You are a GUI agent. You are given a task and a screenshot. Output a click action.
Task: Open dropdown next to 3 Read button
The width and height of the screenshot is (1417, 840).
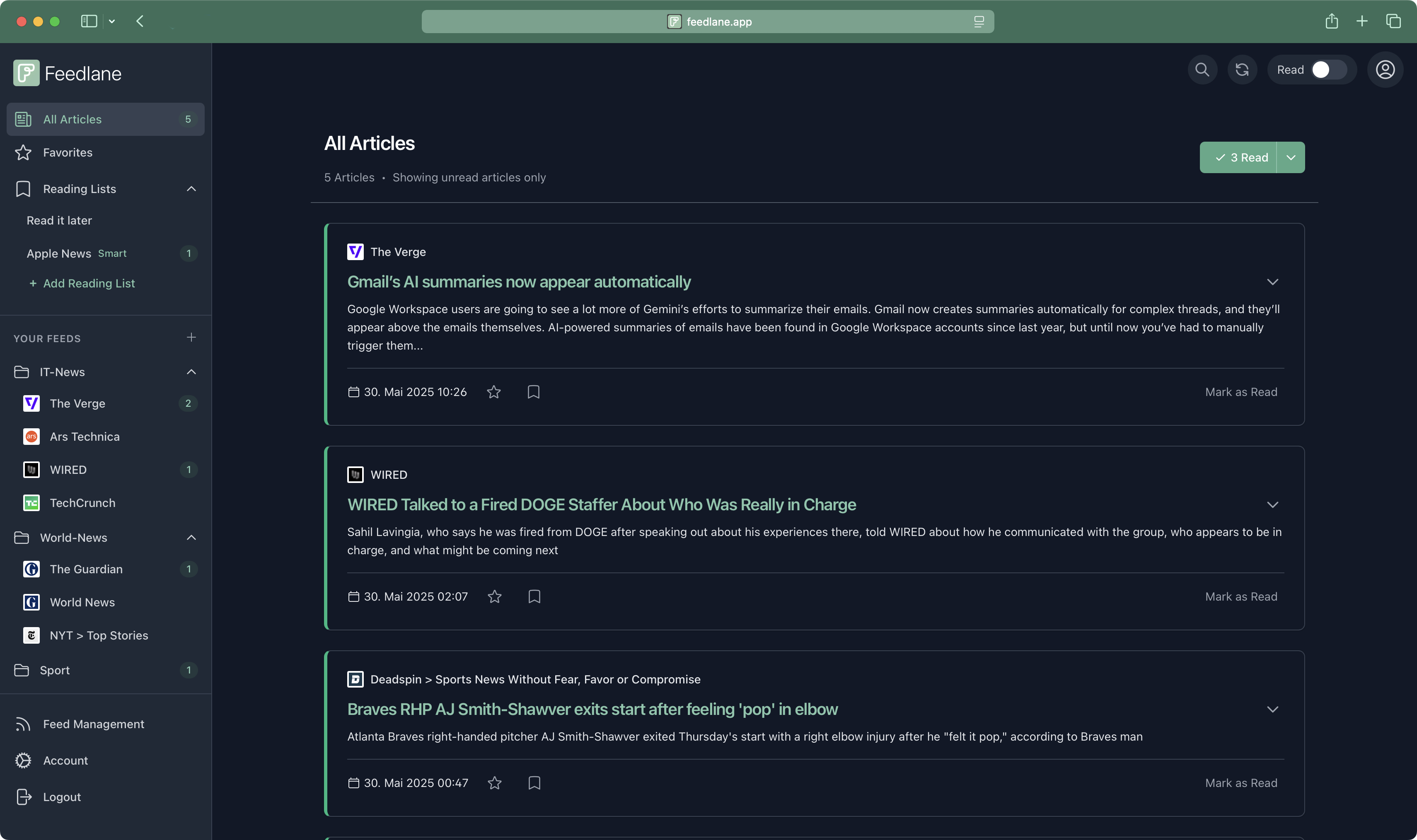click(x=1290, y=157)
